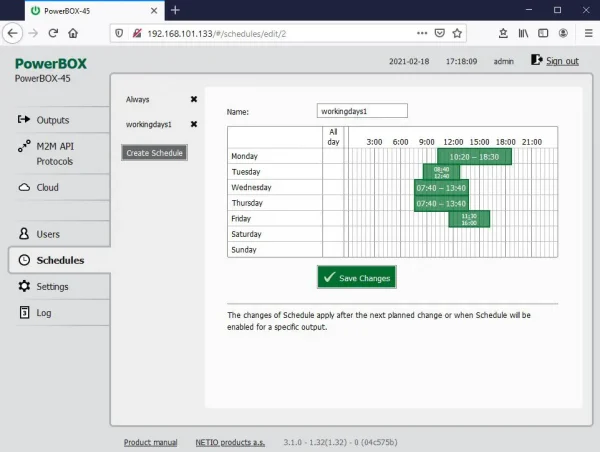This screenshot has width=600, height=452.
Task: Select the PowerBOX-45 browser tab
Action: click(x=95, y=11)
